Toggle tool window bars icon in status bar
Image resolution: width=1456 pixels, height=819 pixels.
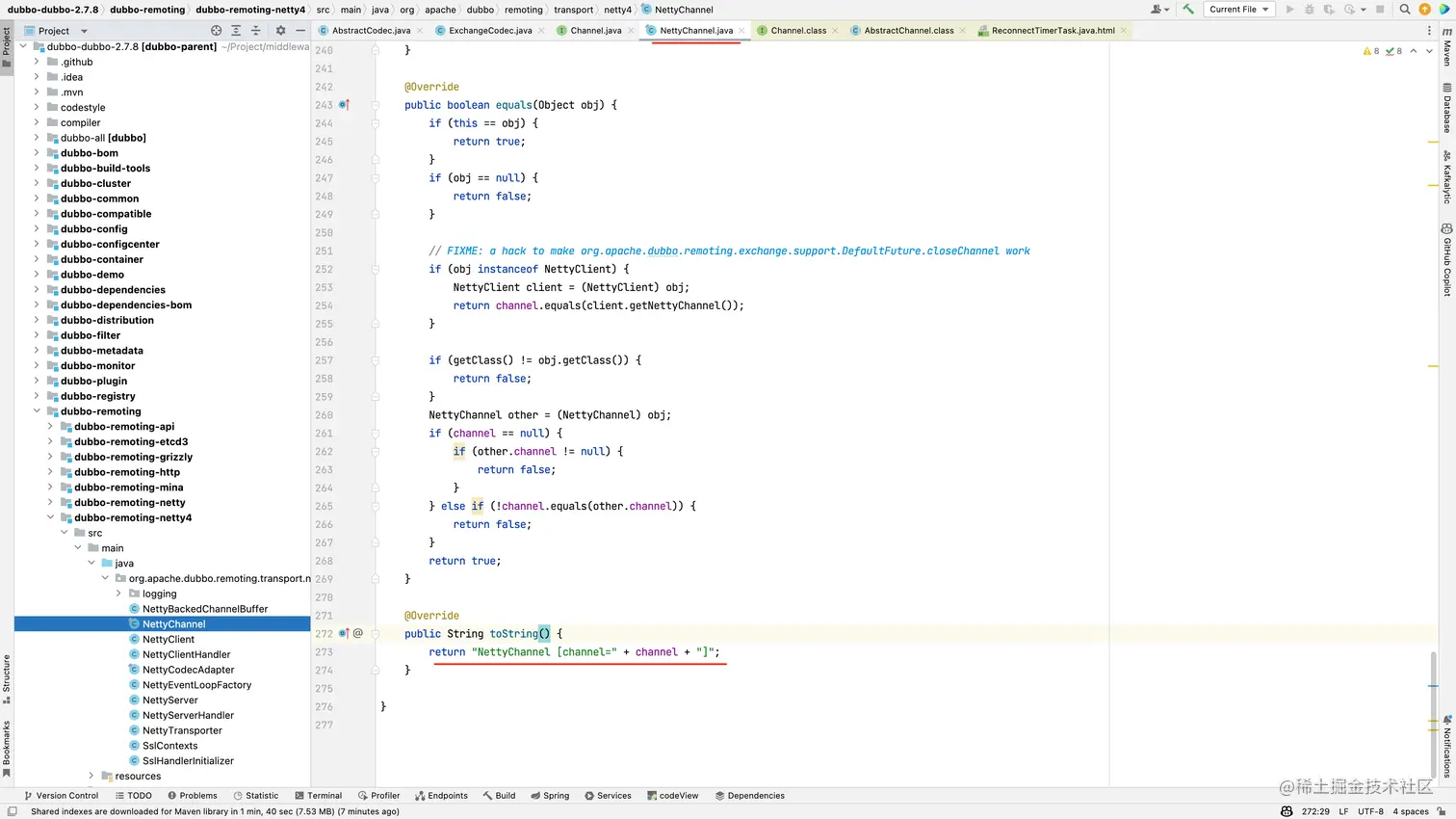pos(12,811)
